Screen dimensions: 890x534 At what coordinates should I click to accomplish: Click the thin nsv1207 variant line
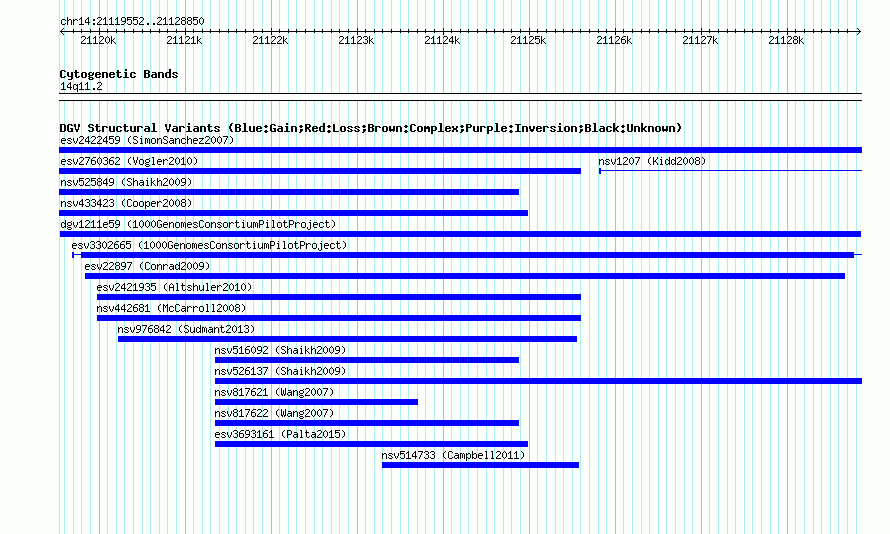tap(731, 170)
